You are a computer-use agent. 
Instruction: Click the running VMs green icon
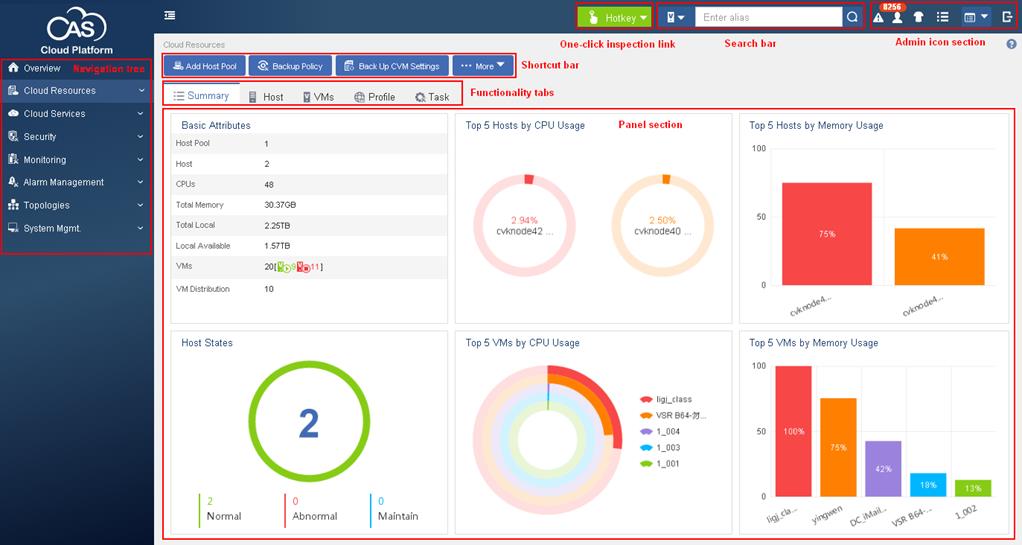(x=284, y=267)
